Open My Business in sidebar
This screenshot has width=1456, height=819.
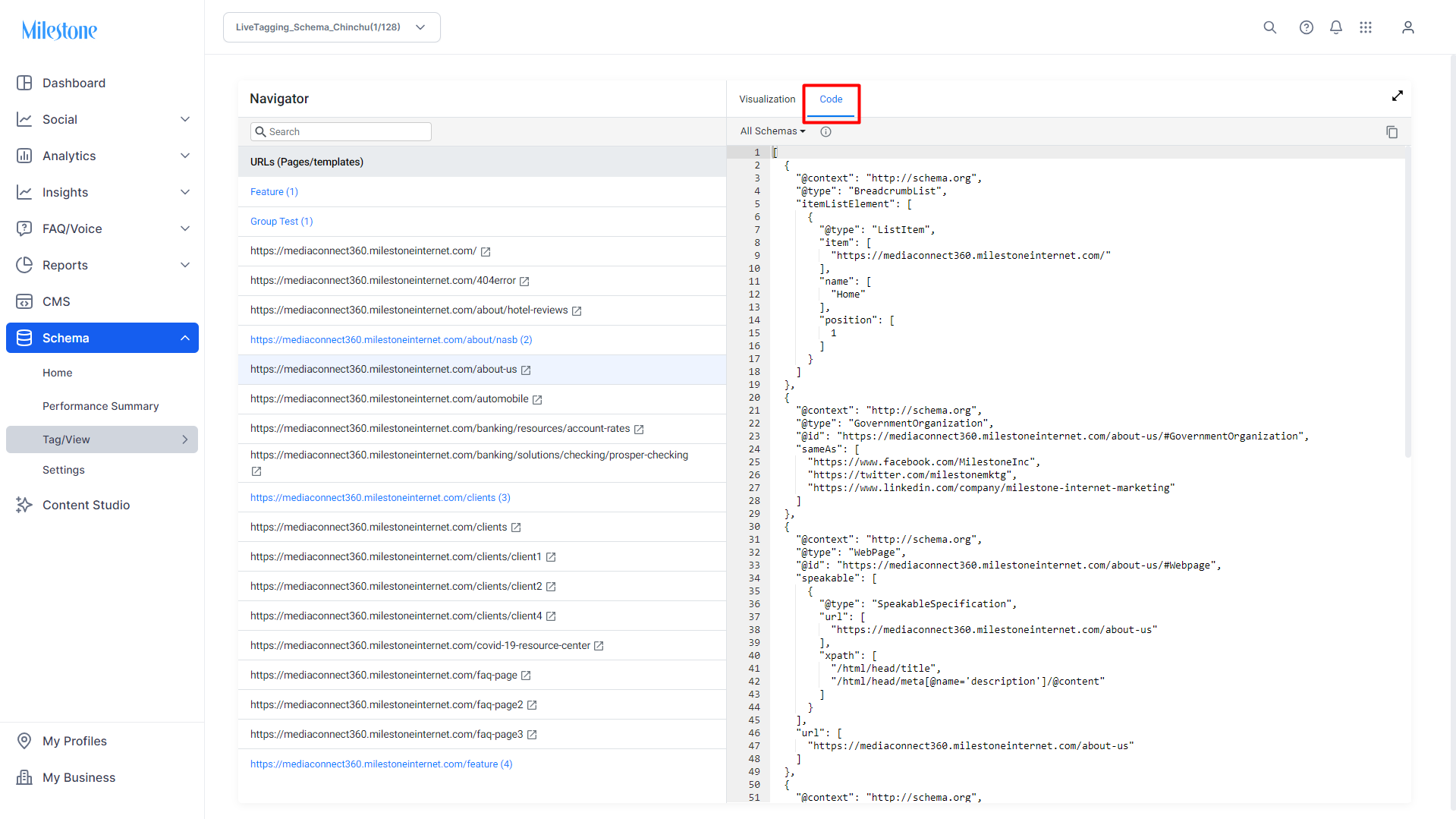point(79,777)
